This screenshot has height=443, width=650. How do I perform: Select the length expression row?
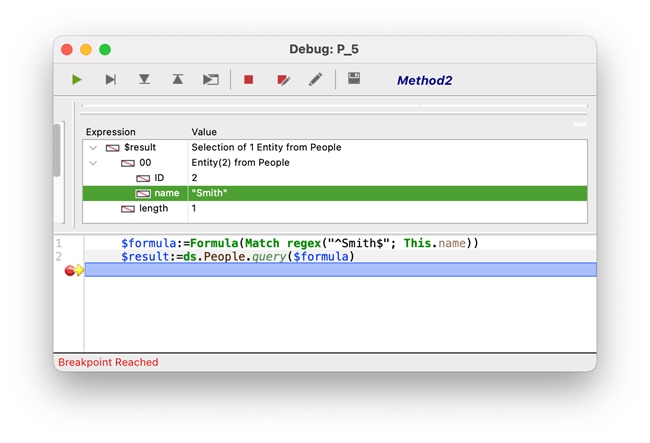point(152,208)
